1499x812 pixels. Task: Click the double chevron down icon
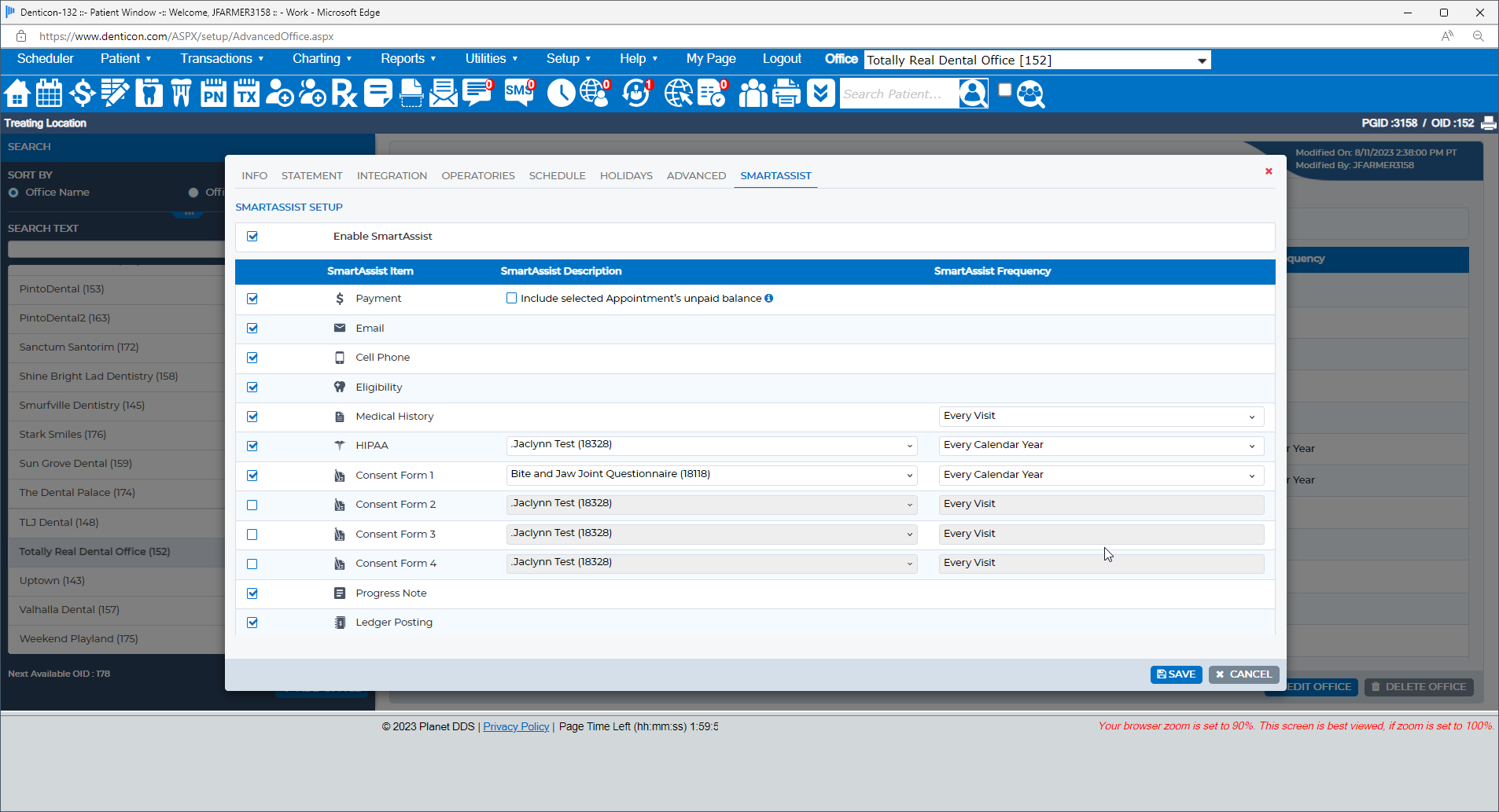pos(820,94)
